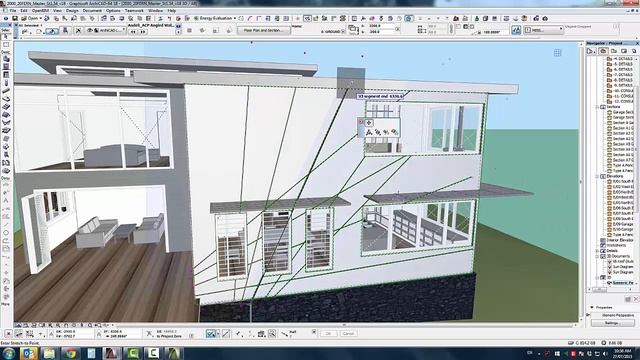Image resolution: width=640 pixels, height=360 pixels.
Task: Click the Settings button in Navigator
Action: (612, 323)
